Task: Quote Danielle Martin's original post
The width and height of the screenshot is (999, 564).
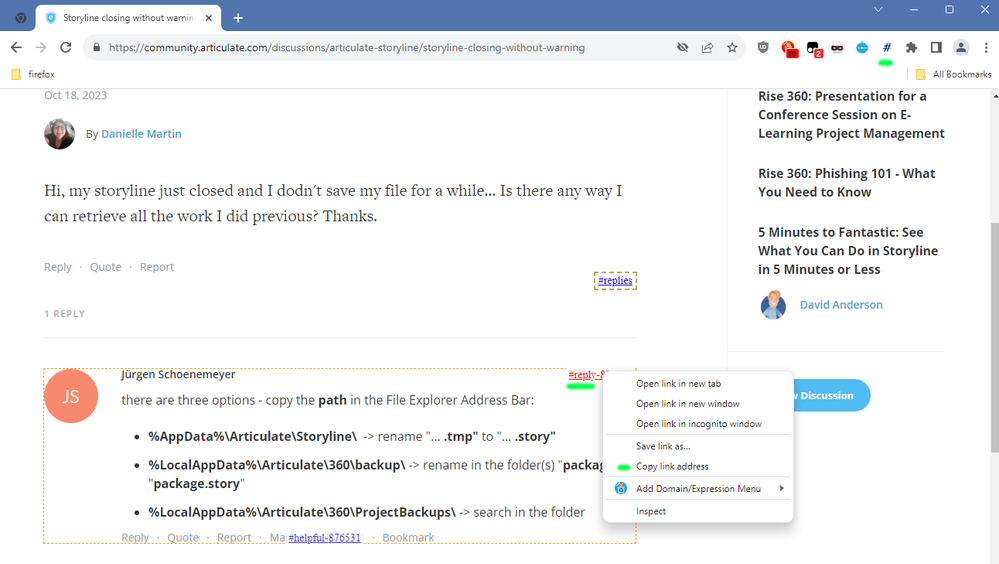Action: [105, 267]
